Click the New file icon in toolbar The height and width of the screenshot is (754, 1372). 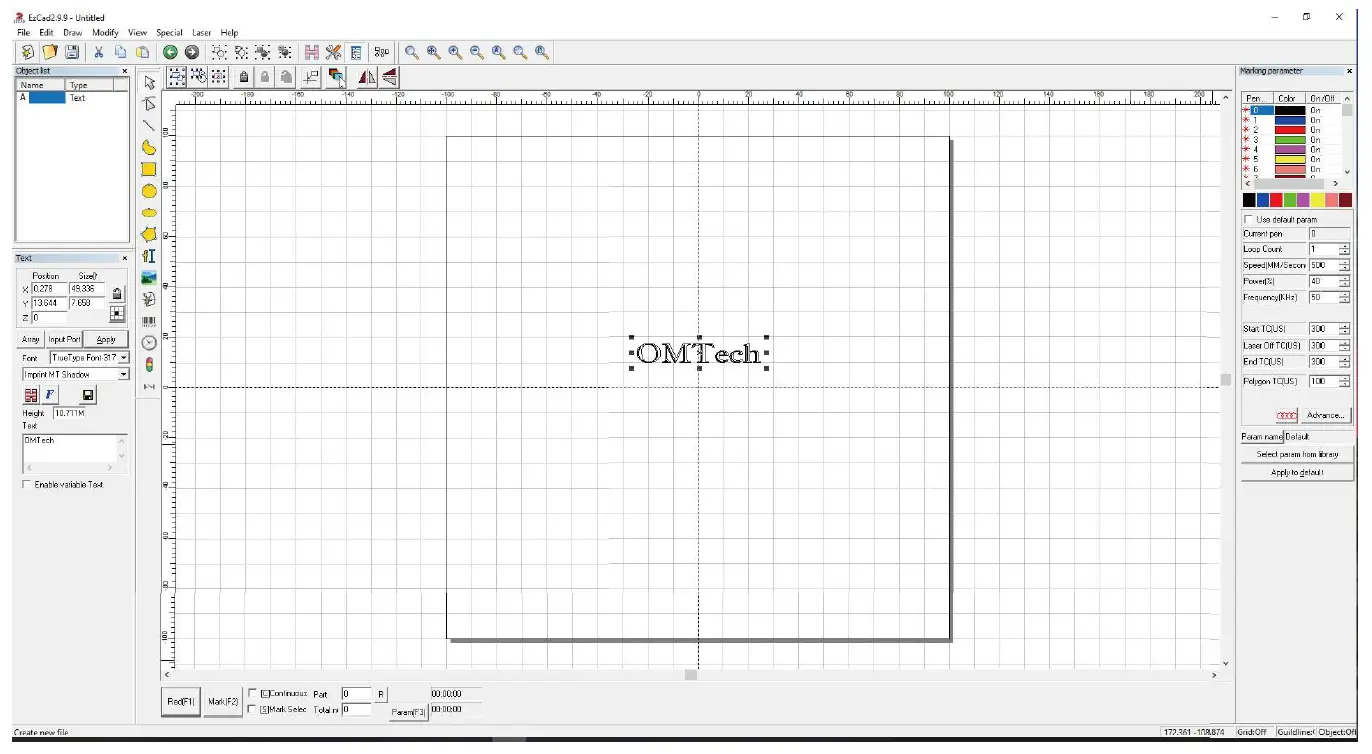(x=27, y=52)
